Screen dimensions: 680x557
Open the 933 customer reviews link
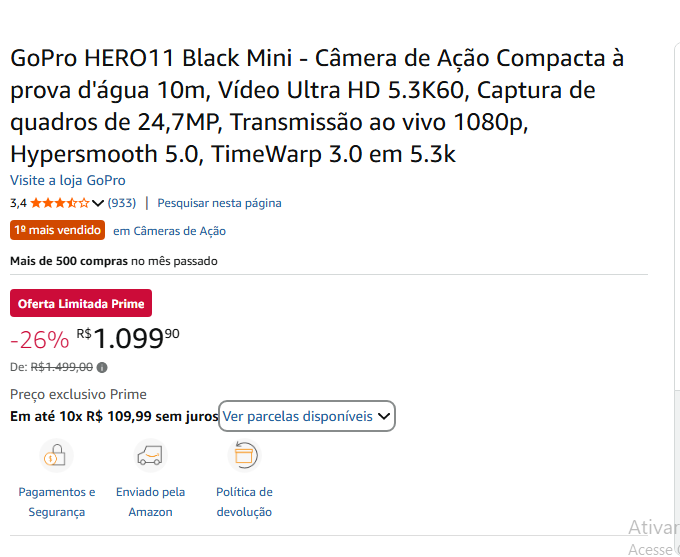click(x=122, y=203)
